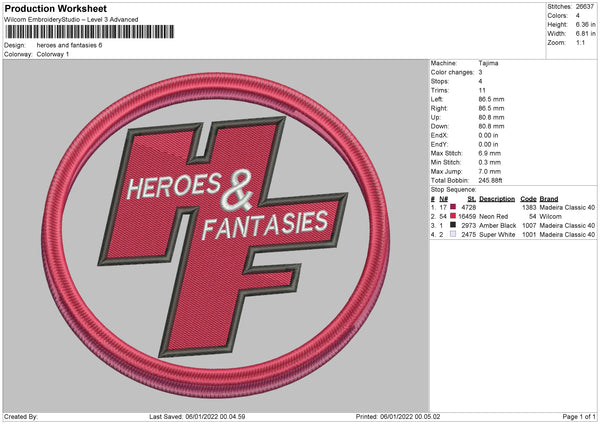Click code 1383 in stop row 1
The width and height of the screenshot is (600, 424).
tap(529, 207)
